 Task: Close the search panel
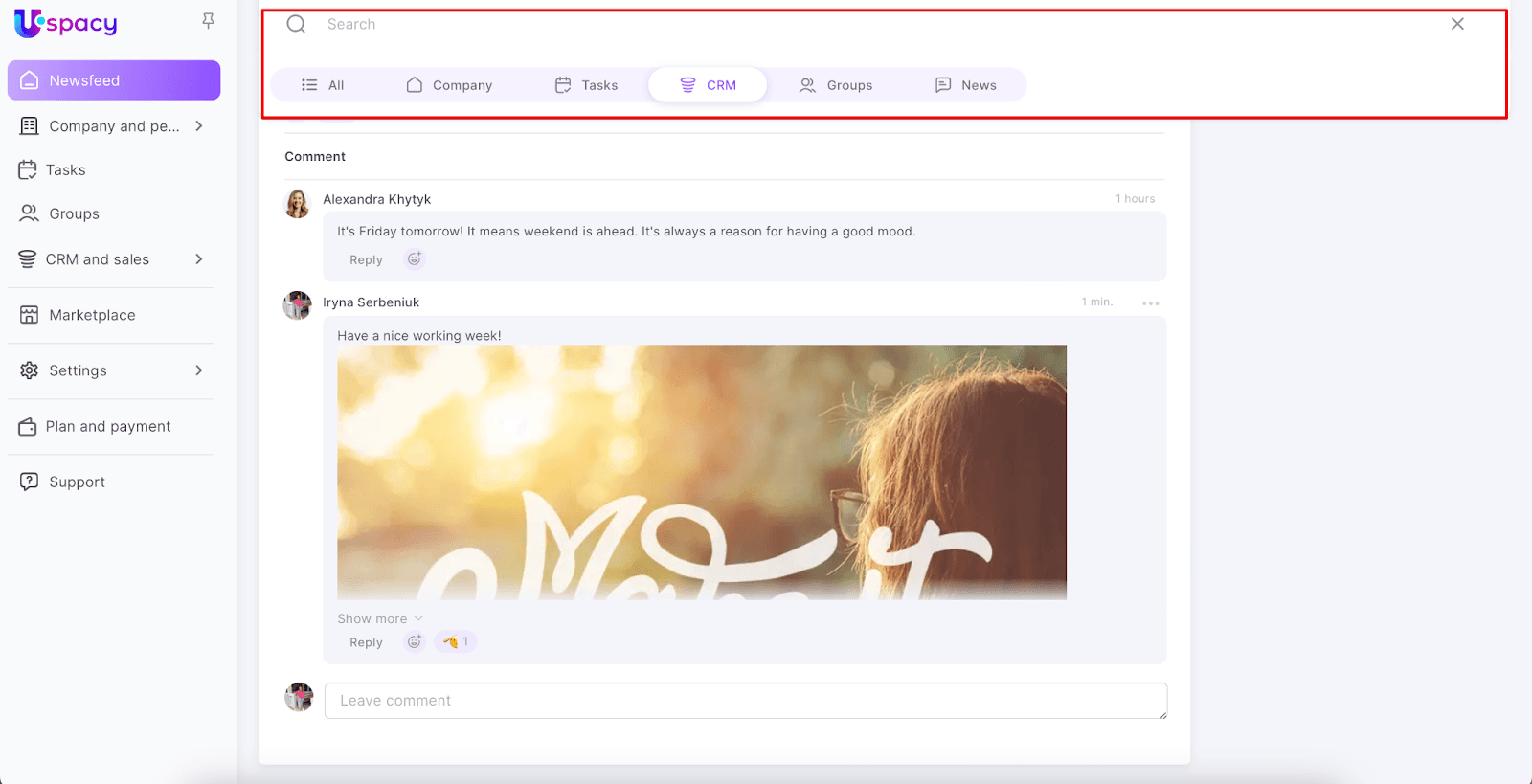coord(1456,24)
